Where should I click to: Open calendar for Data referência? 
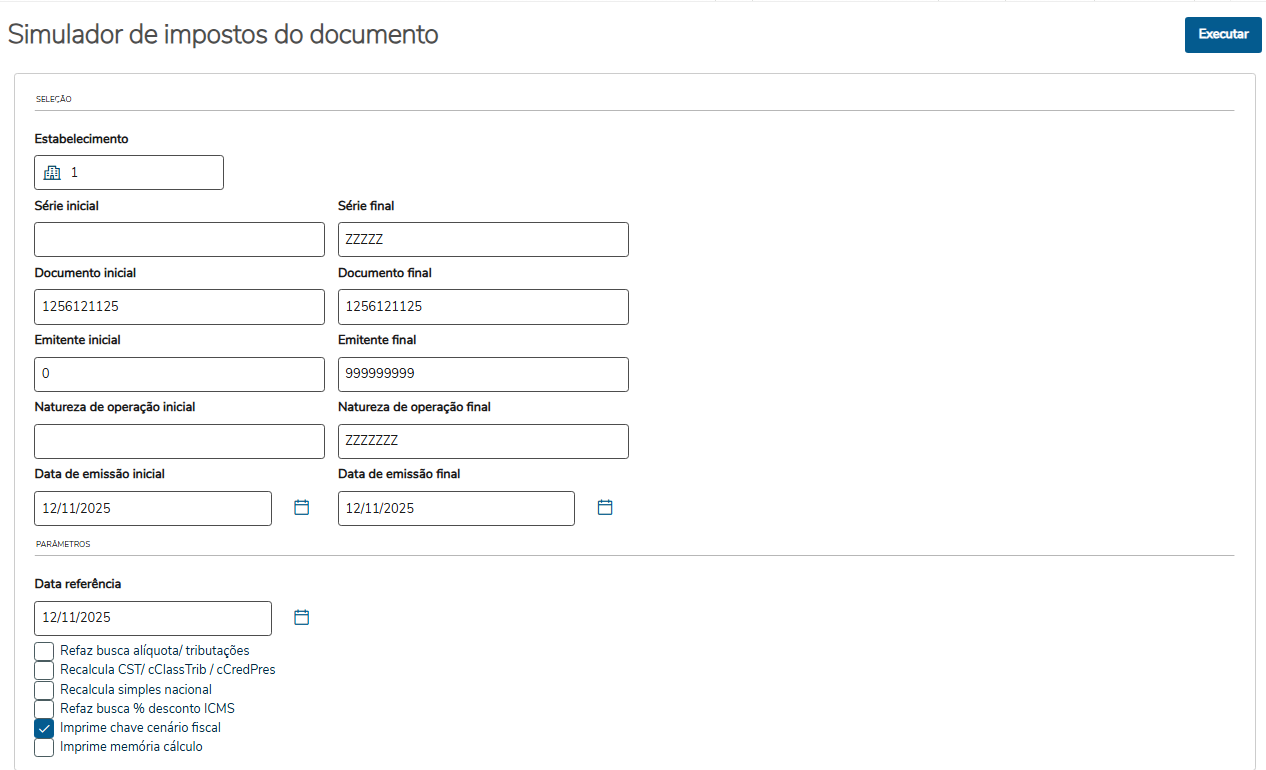[302, 617]
